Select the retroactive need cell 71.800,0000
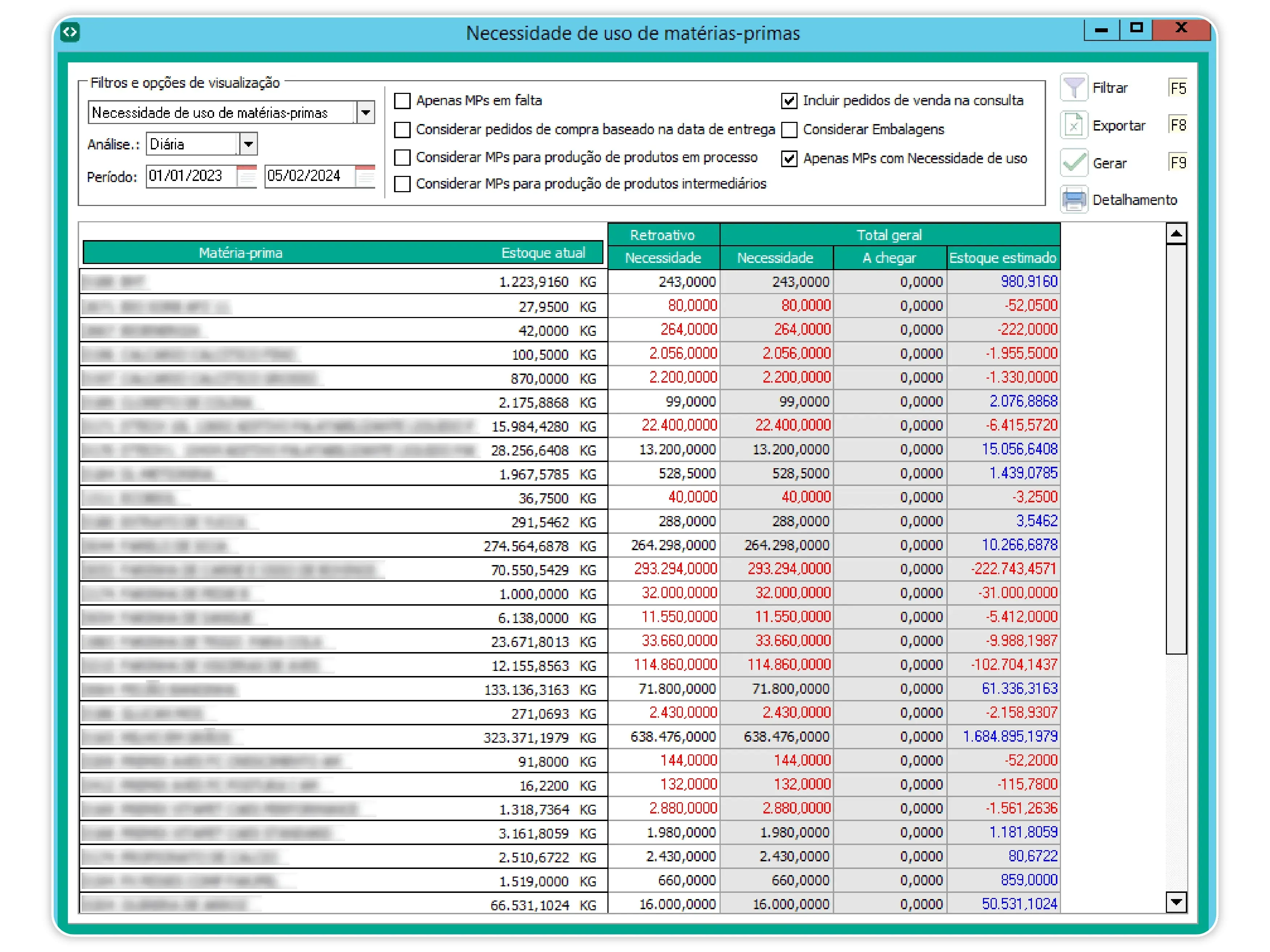The image size is (1270, 952). pos(663,688)
